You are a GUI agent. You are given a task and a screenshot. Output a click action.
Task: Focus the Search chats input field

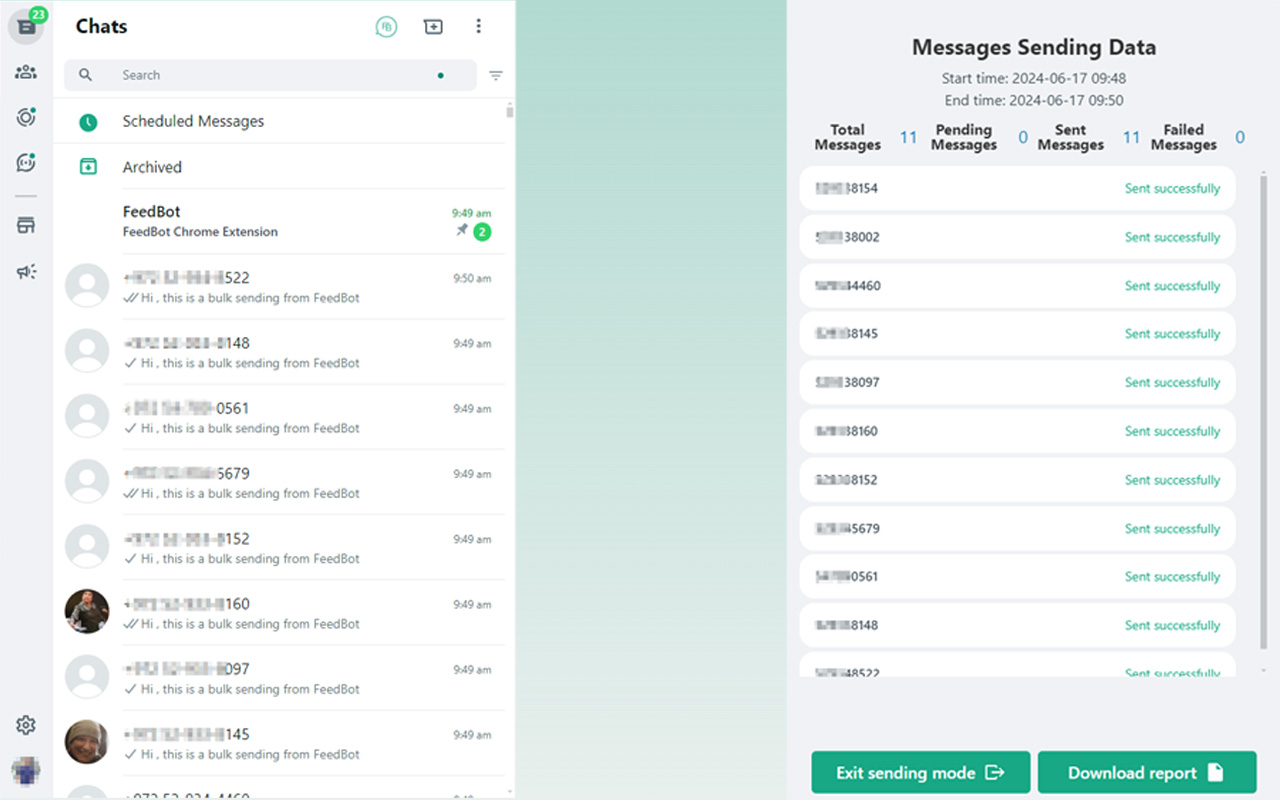[270, 75]
